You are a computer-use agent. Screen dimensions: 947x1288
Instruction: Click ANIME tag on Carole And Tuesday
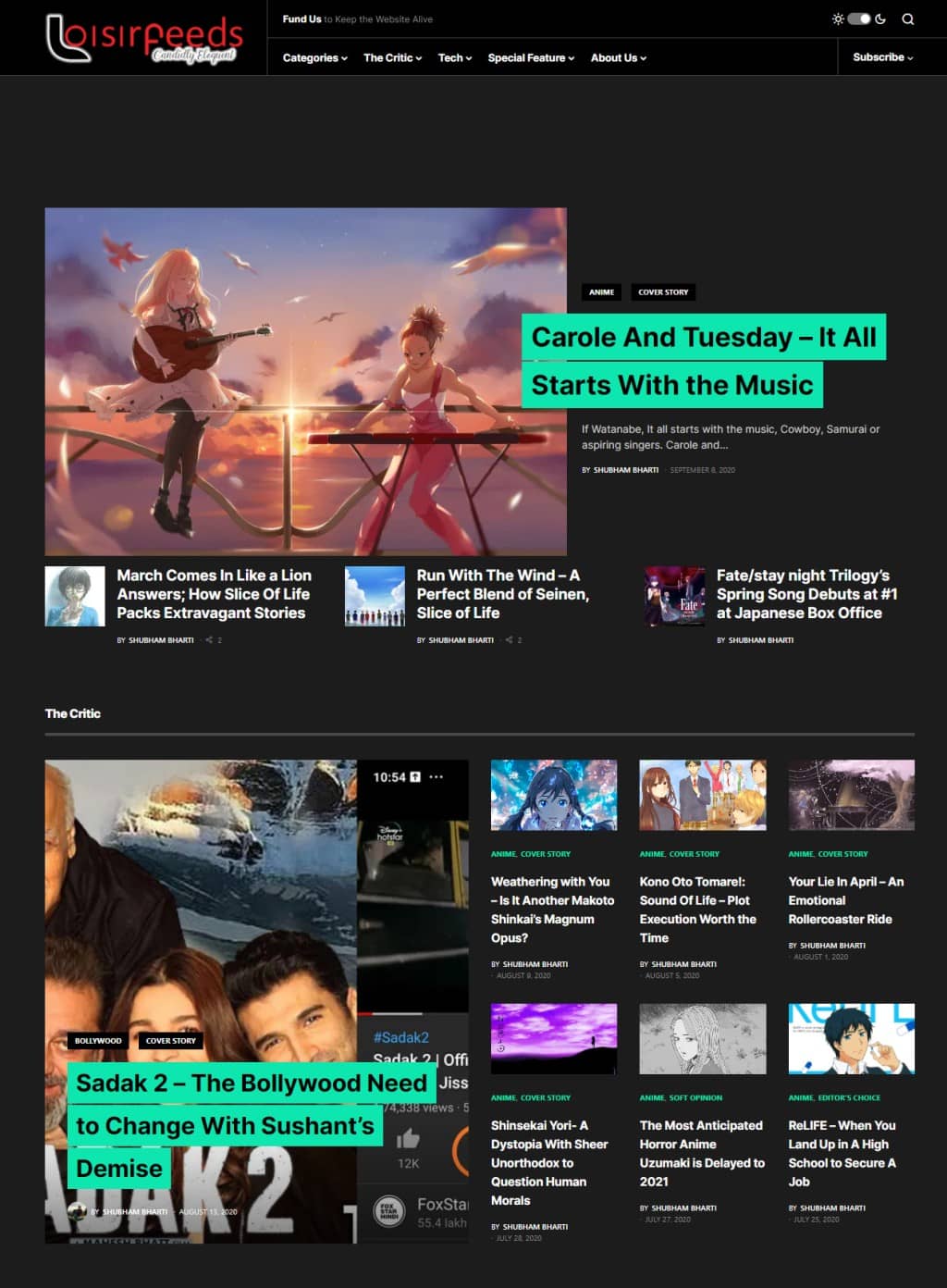coord(601,292)
